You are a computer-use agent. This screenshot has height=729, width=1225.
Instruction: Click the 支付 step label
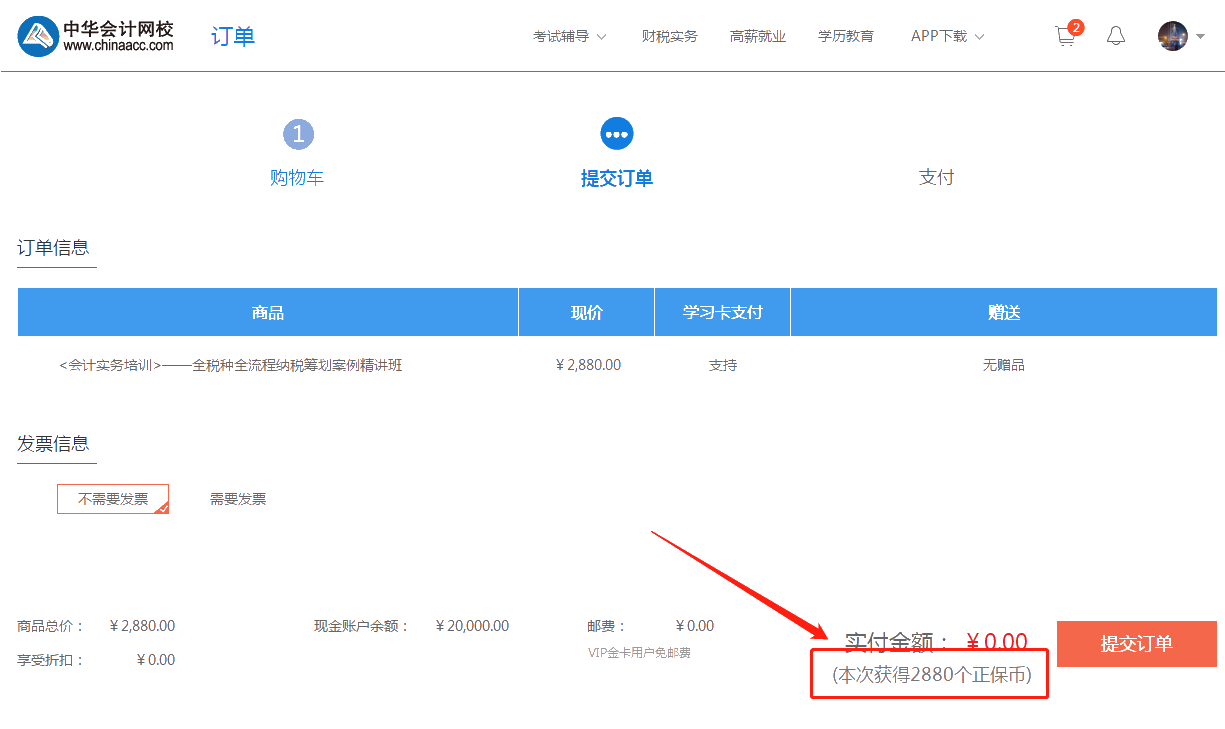(937, 177)
